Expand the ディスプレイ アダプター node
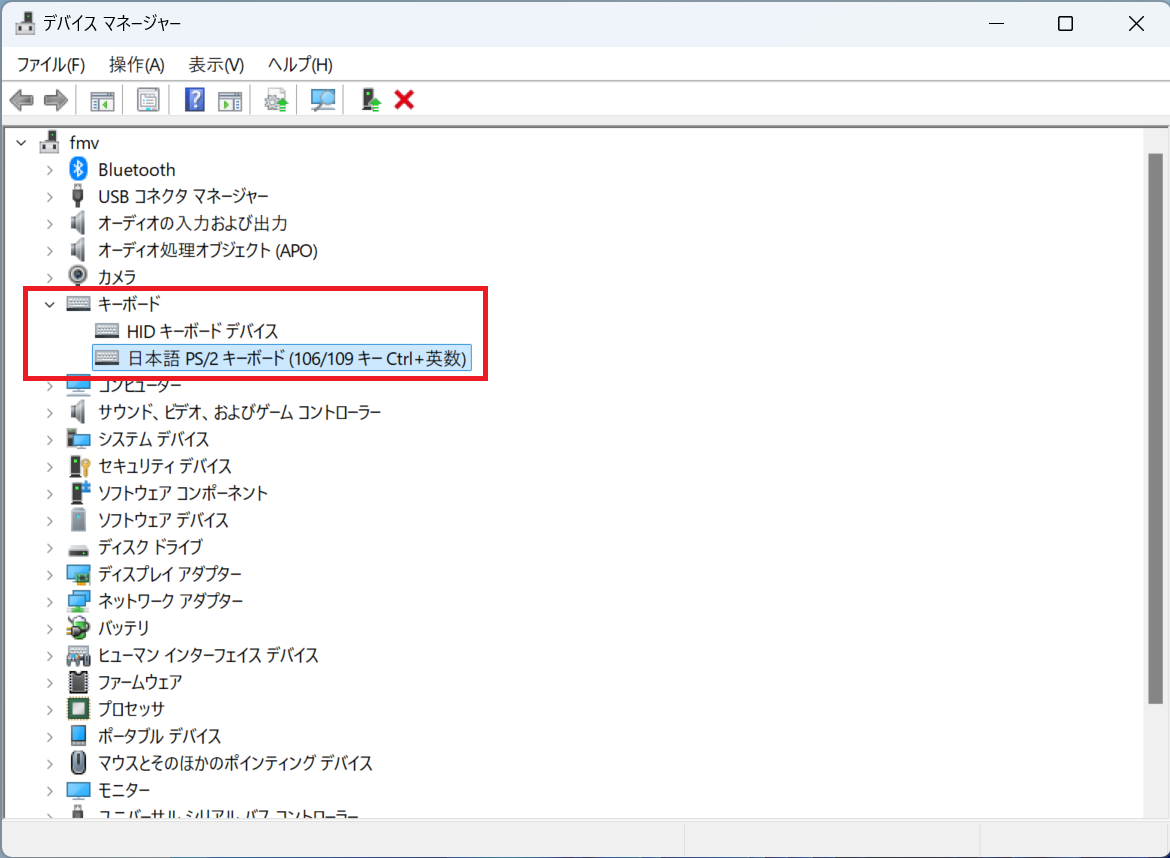Image resolution: width=1170 pixels, height=858 pixels. (x=49, y=574)
